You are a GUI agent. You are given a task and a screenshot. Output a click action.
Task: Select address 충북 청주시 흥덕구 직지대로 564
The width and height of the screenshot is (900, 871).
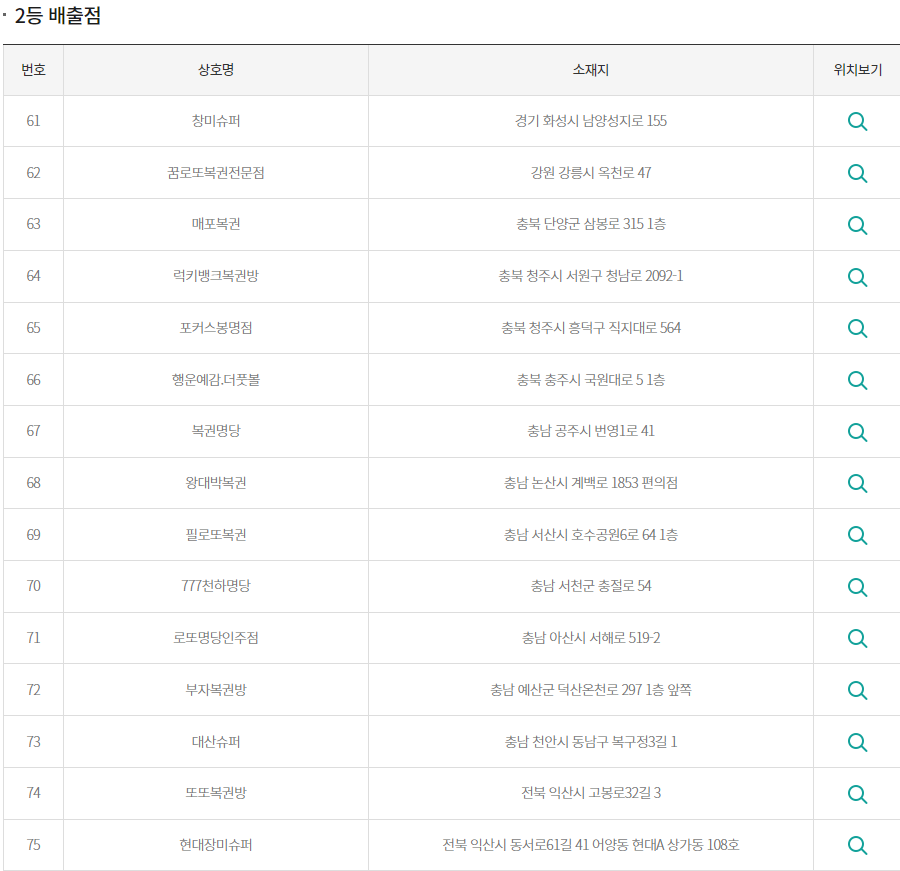coord(591,327)
